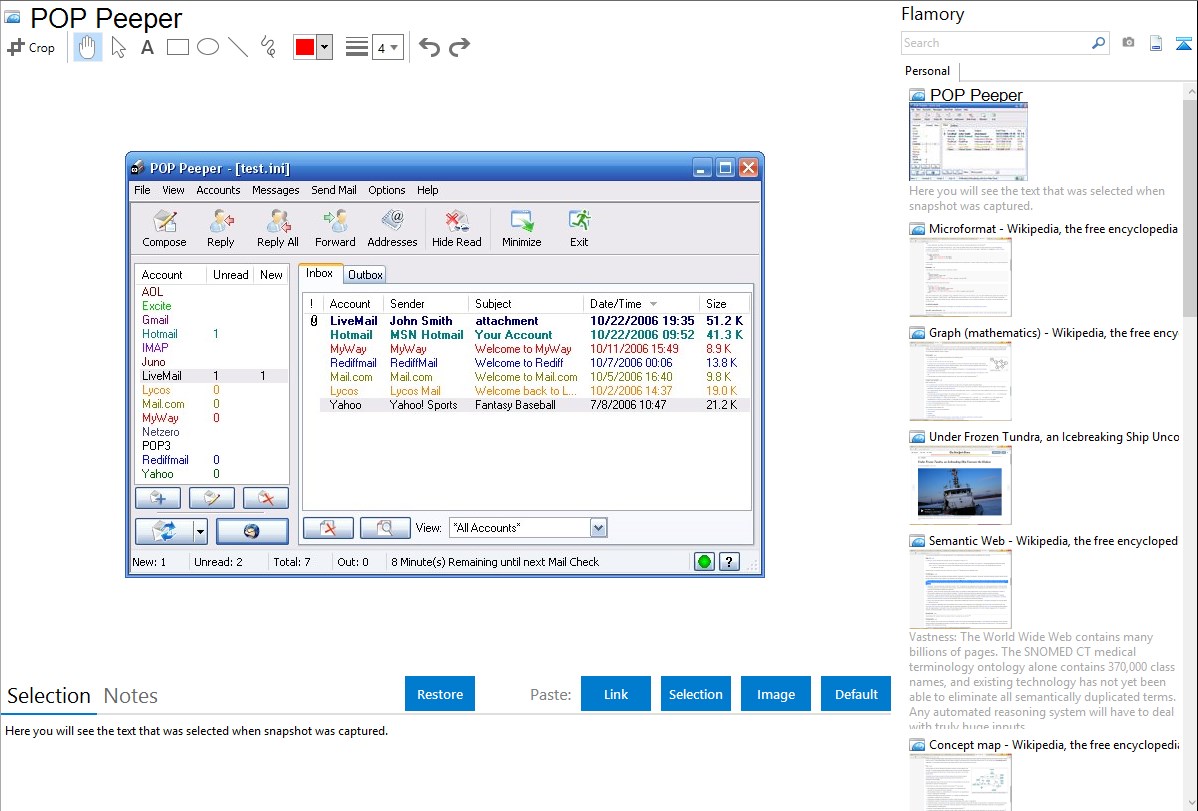Select the arrow pointer tool

[x=118, y=47]
